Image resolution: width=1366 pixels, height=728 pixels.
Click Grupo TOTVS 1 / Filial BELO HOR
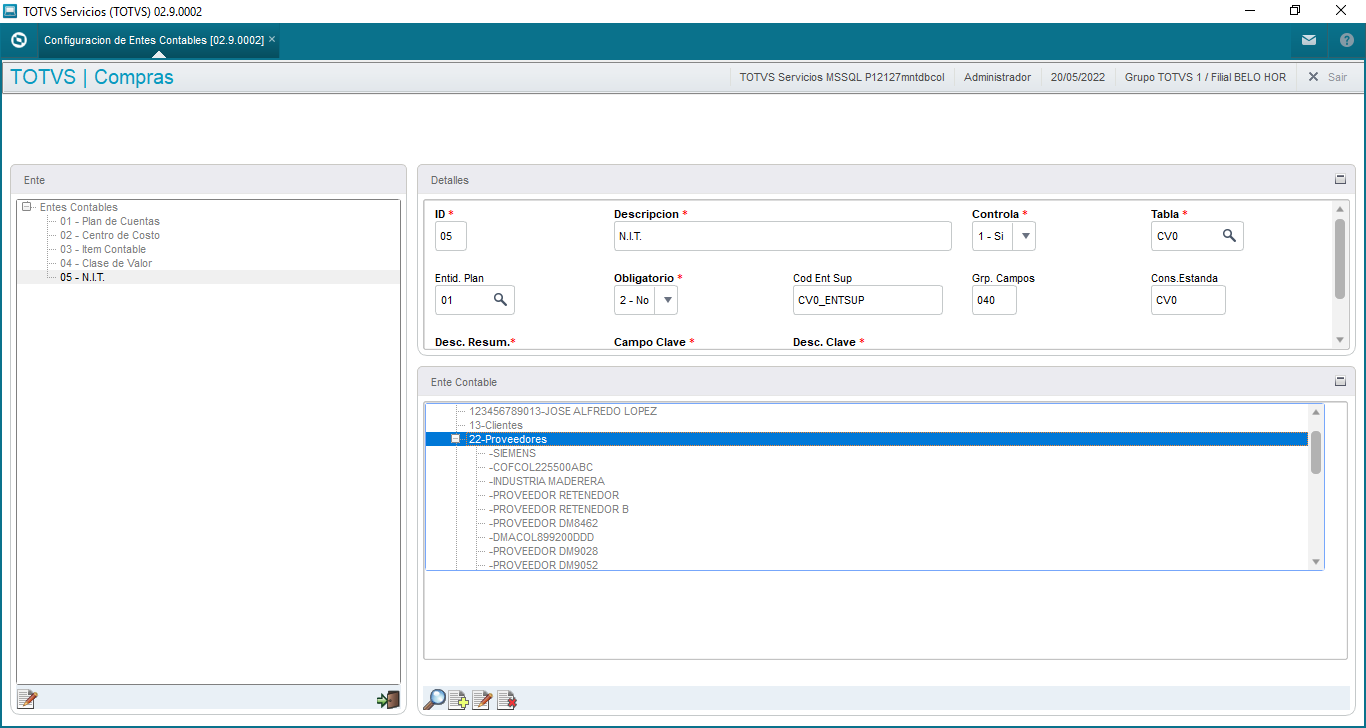pyautogui.click(x=1205, y=77)
